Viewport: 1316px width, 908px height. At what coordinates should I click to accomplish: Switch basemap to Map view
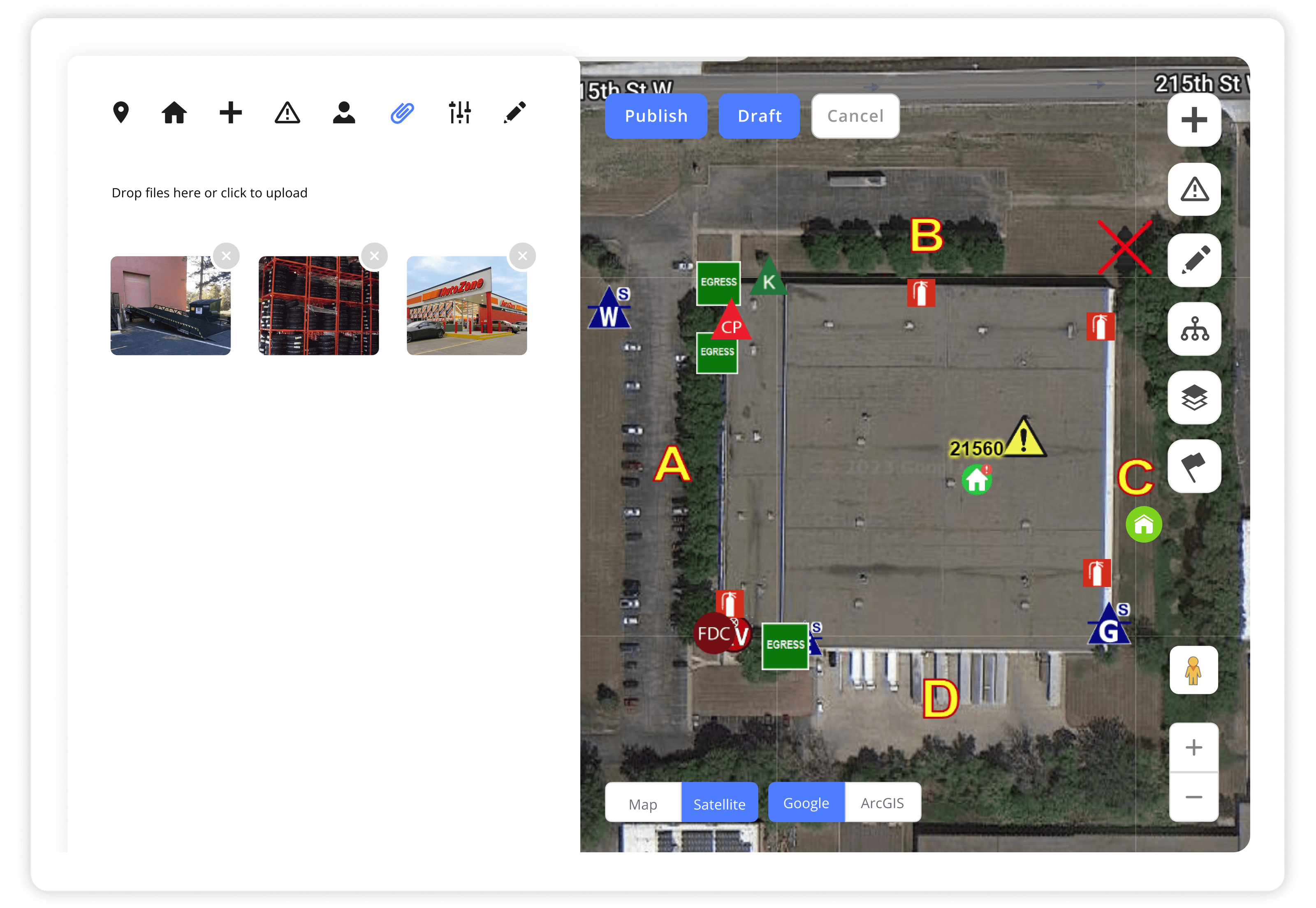click(x=643, y=803)
